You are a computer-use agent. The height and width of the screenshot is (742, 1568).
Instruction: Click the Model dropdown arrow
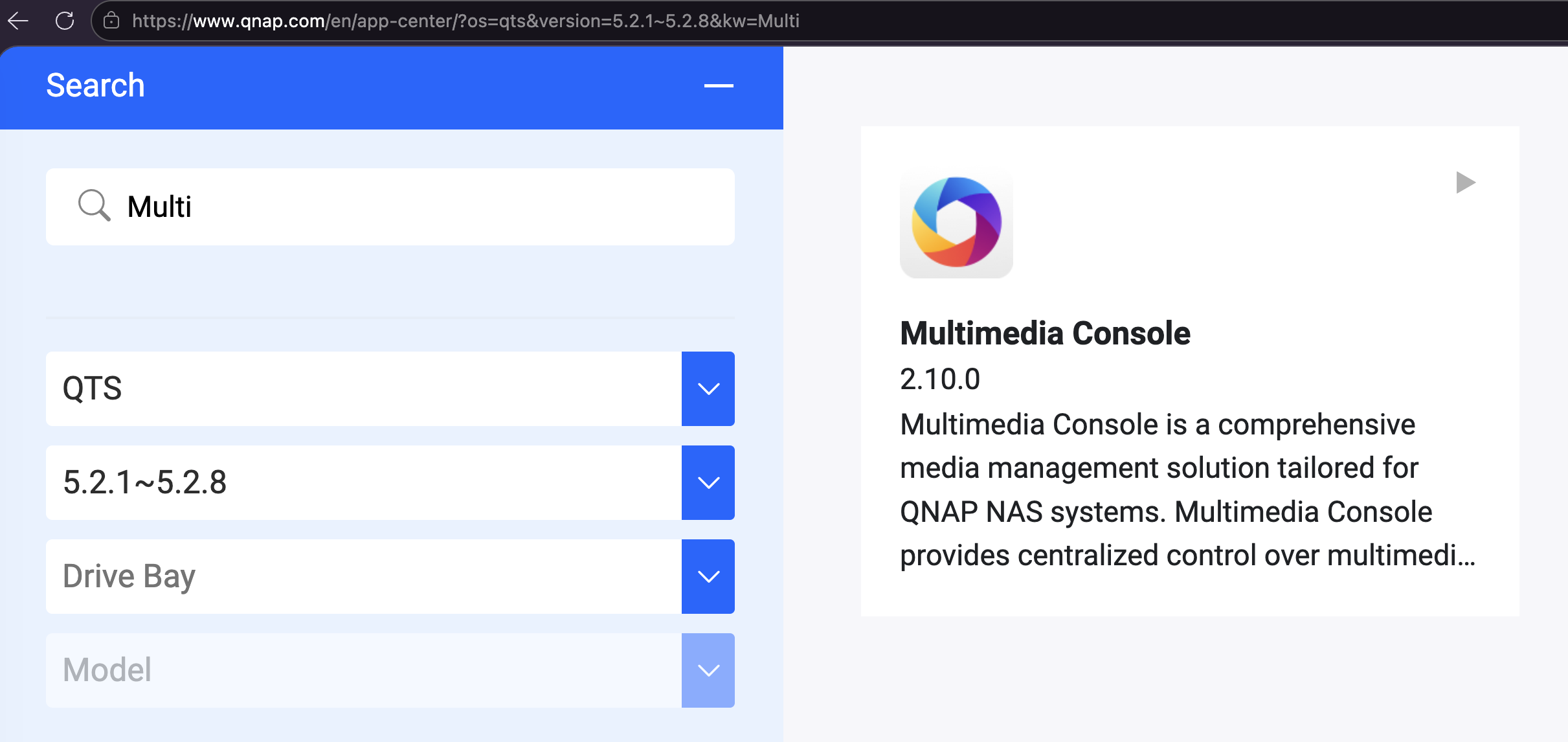(708, 670)
